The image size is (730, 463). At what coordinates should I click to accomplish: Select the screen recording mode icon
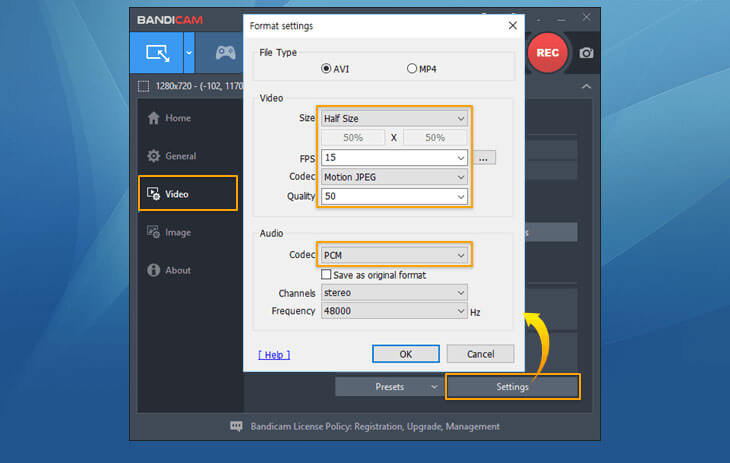[157, 53]
